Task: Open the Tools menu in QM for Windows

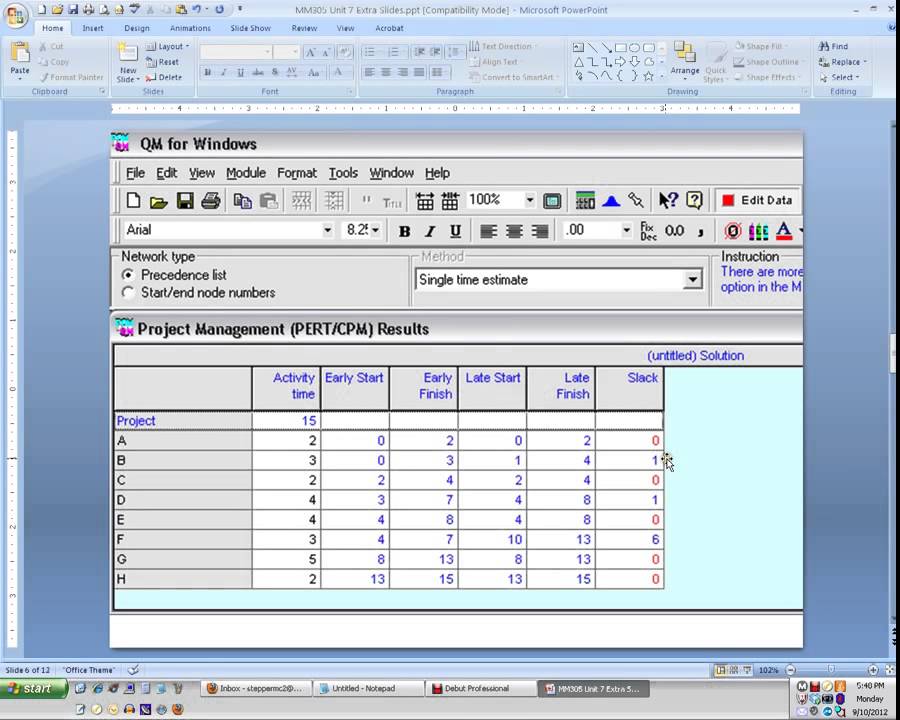Action: (343, 173)
